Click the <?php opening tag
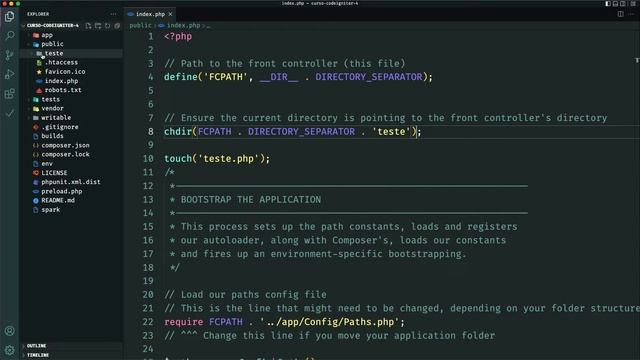640x360 pixels. click(178, 36)
